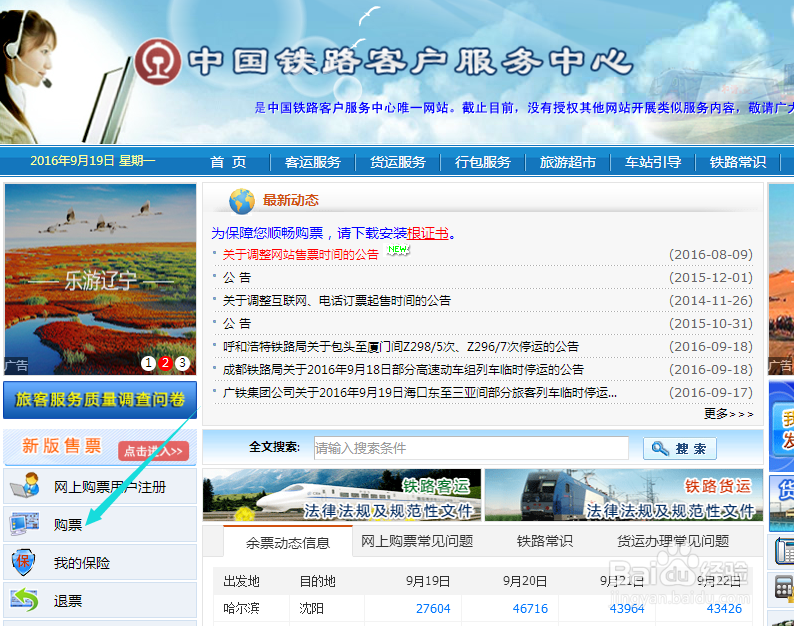Screen dimensions: 794x626
Task: Open 我的保险 link
Action: (82, 563)
